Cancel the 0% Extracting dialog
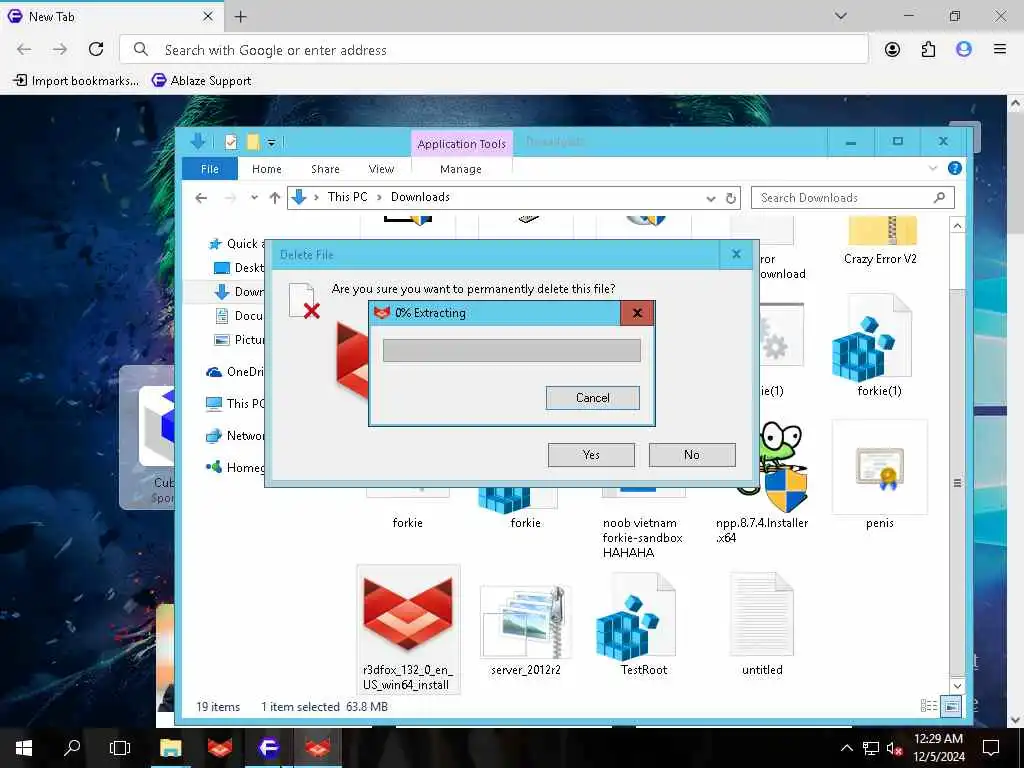The height and width of the screenshot is (768, 1024). click(592, 398)
